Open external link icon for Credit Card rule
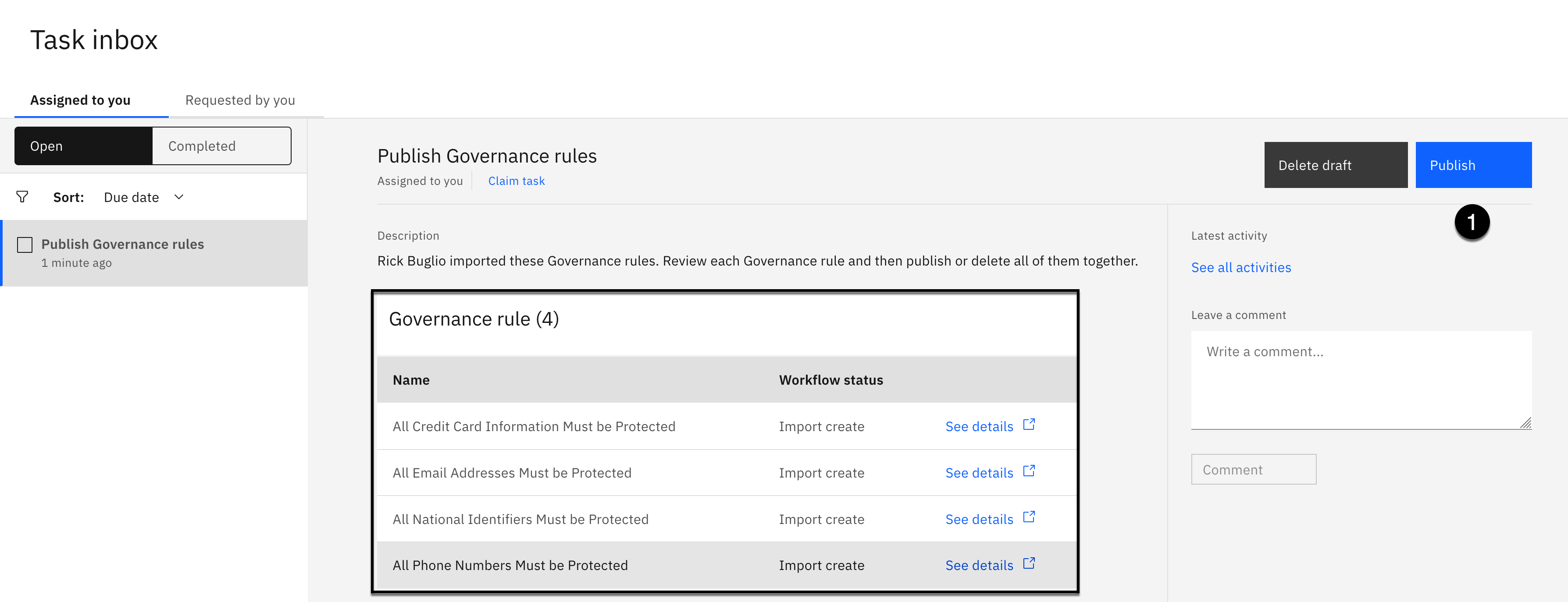The image size is (1568, 602). pos(1029,425)
